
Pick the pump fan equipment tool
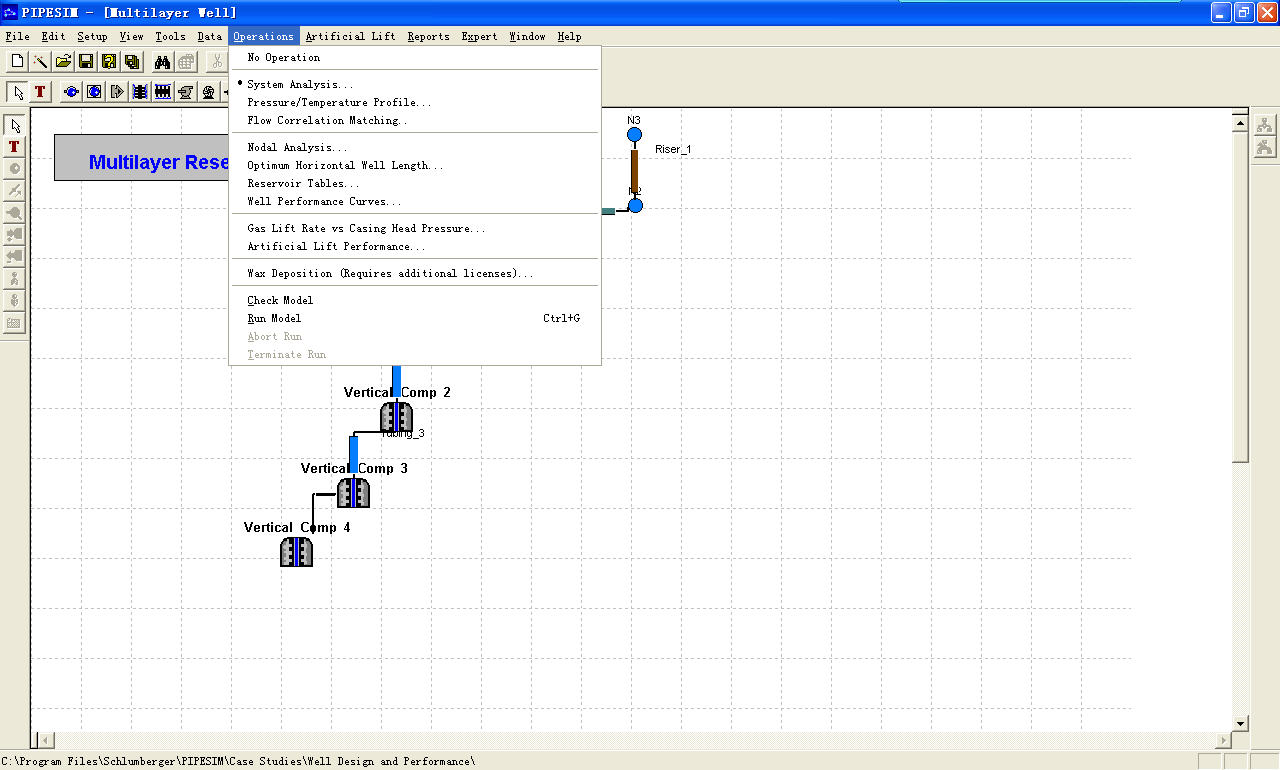pyautogui.click(x=209, y=92)
